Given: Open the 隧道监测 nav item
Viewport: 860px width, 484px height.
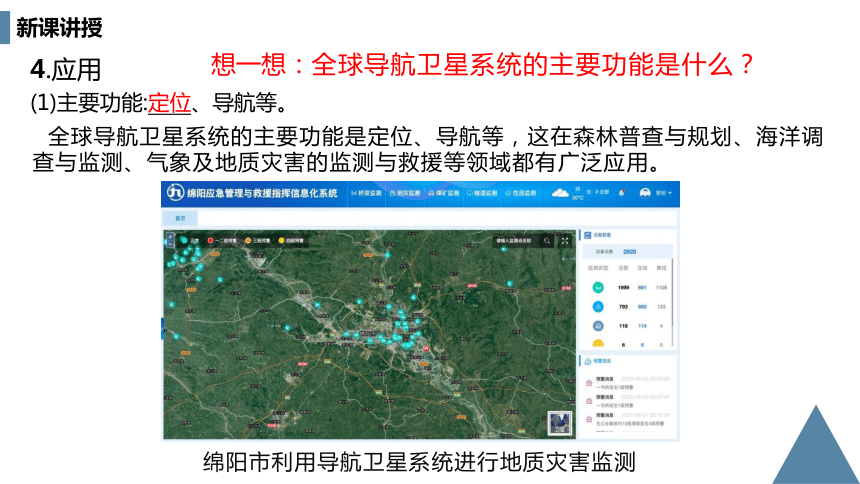Looking at the screenshot, I should tap(482, 193).
